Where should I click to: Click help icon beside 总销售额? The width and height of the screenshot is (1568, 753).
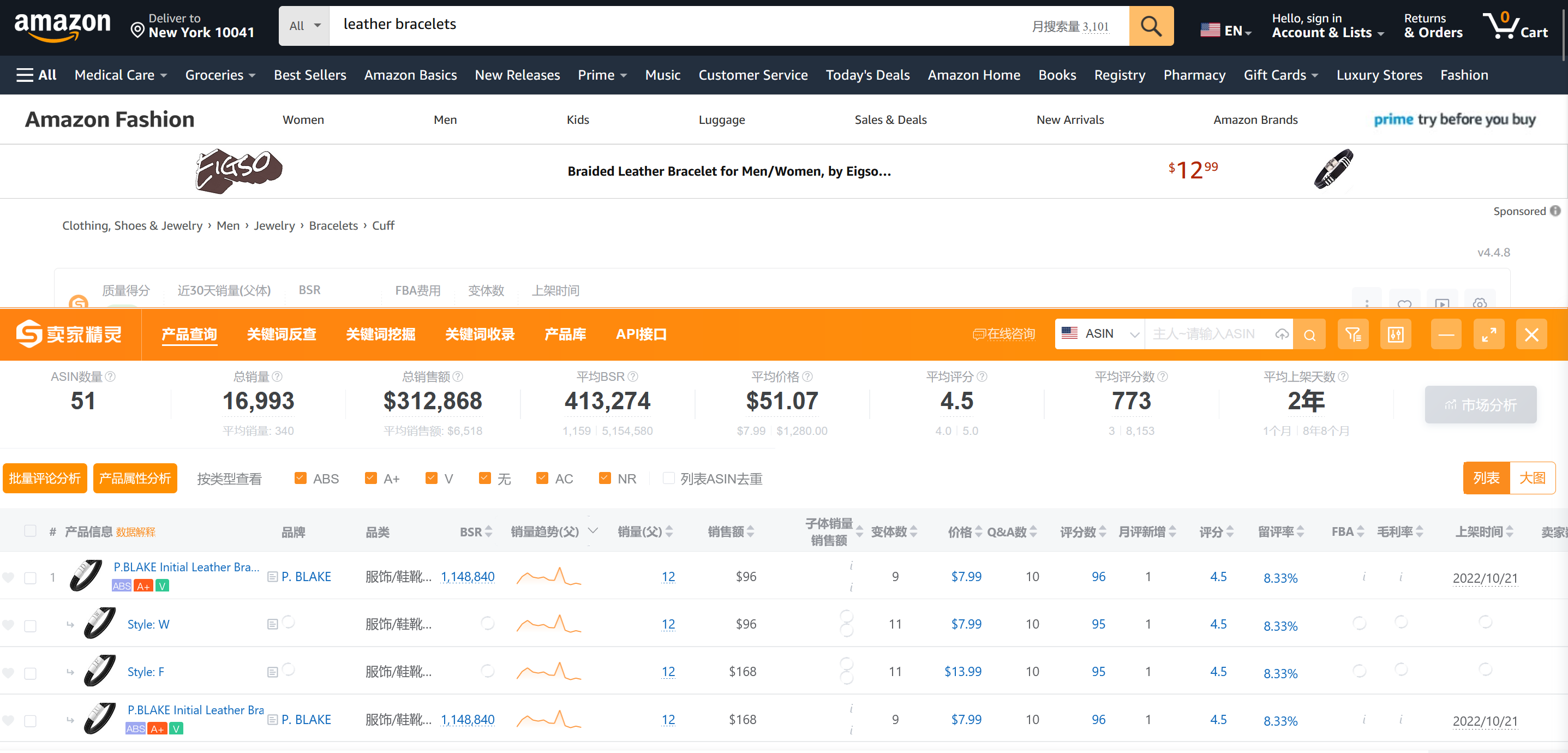458,377
